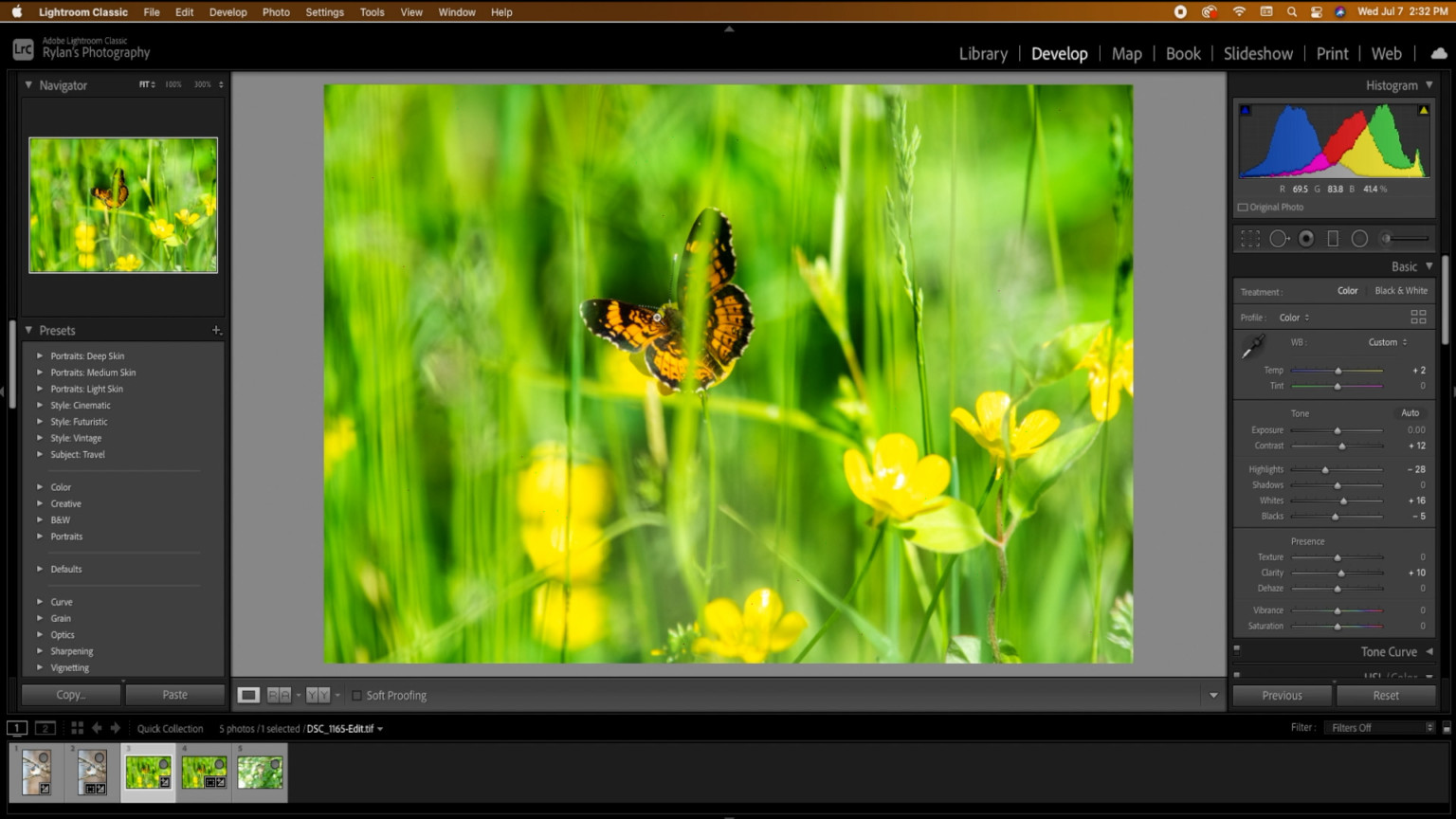Click the Exposure slider
1456x819 pixels.
pos(1337,430)
